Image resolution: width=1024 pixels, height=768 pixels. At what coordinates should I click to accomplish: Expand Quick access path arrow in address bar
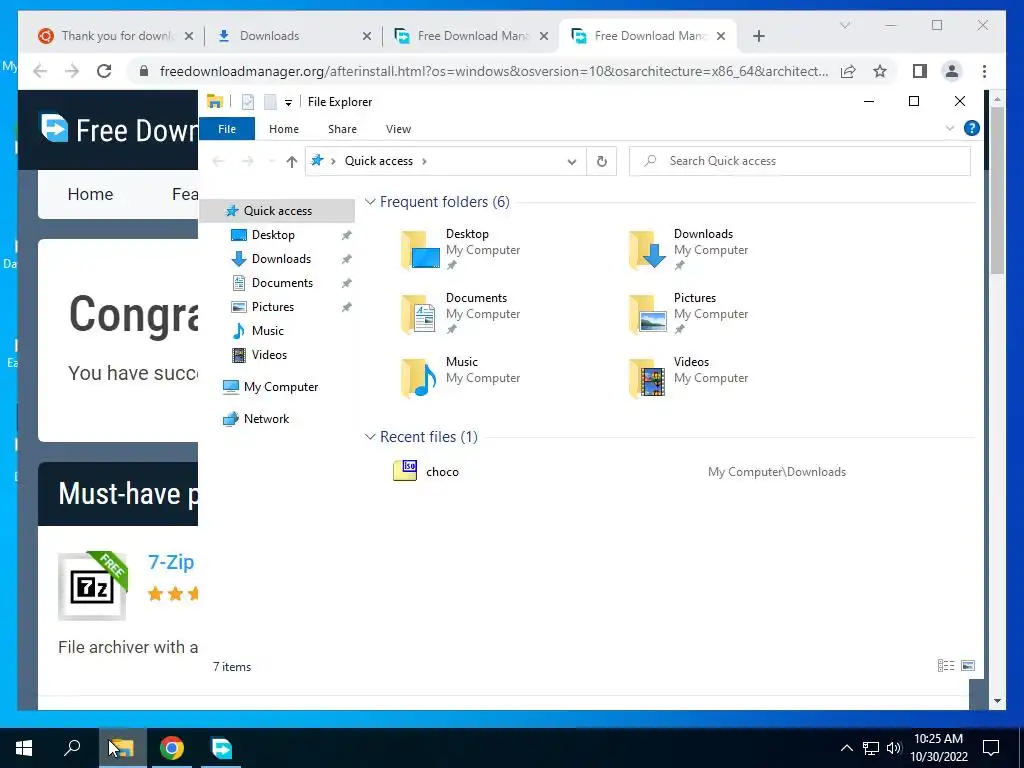[x=424, y=161]
